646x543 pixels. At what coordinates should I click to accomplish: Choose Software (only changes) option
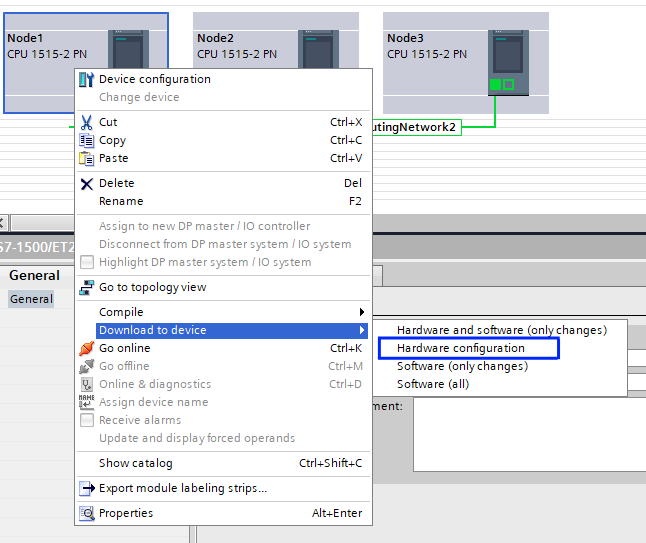click(462, 366)
